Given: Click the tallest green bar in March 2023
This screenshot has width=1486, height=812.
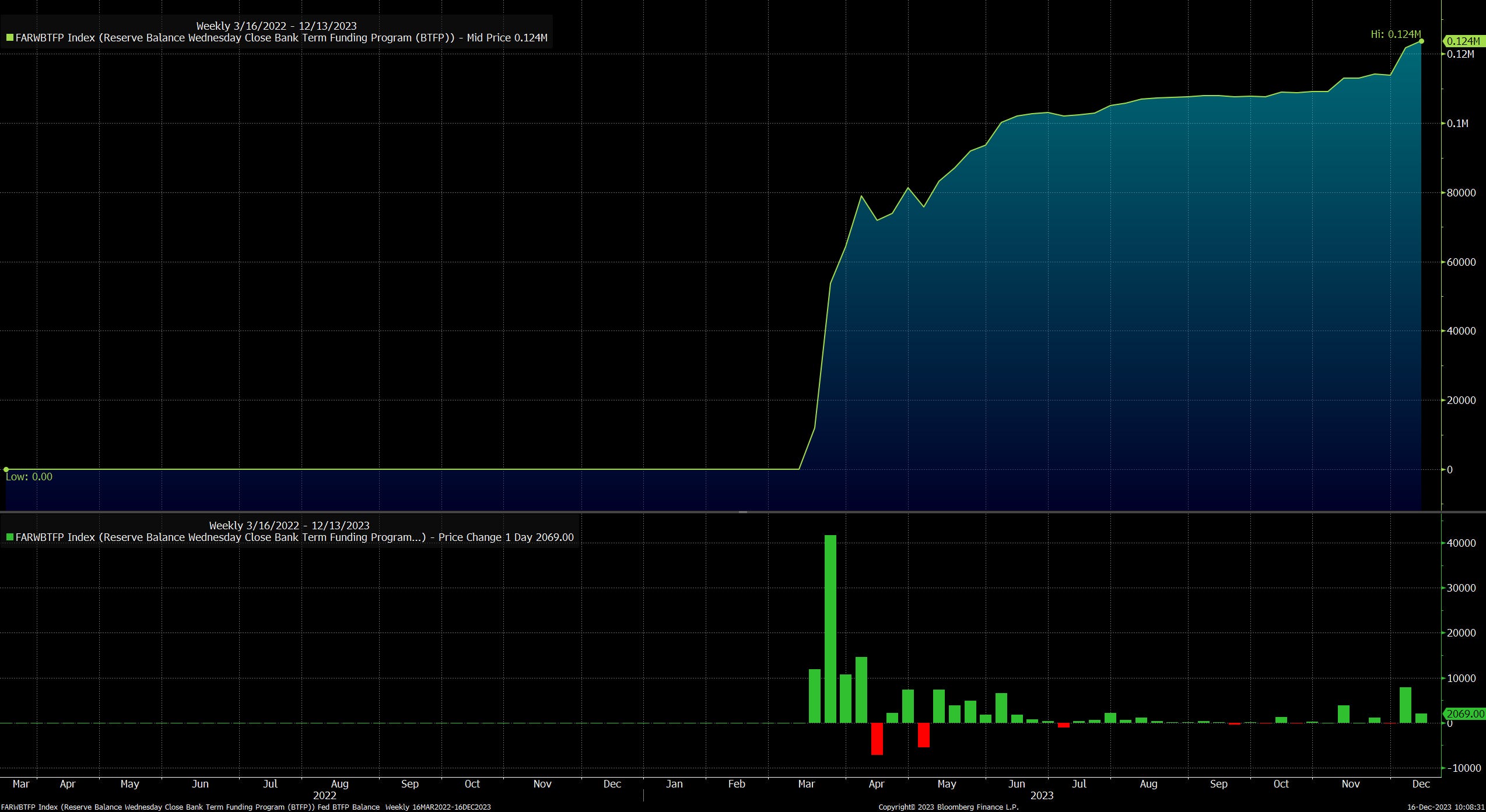Looking at the screenshot, I should tap(830, 628).
